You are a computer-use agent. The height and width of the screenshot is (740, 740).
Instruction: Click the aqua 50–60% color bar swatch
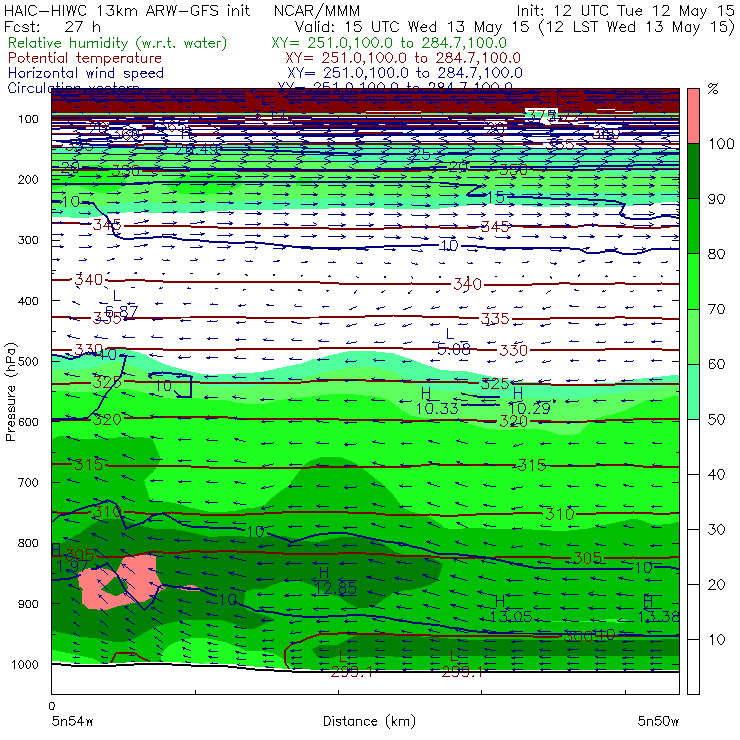click(693, 391)
